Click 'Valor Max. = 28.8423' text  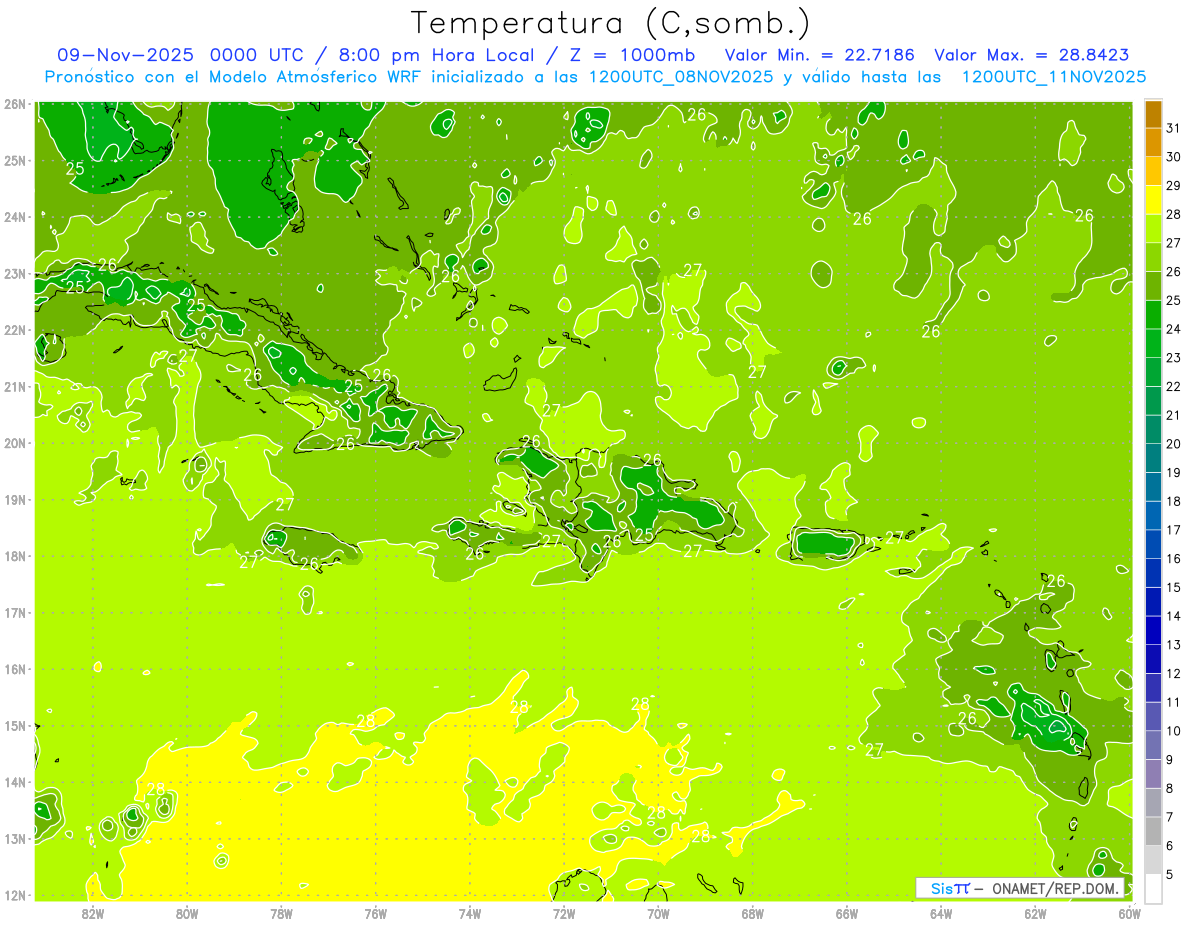click(x=1031, y=55)
